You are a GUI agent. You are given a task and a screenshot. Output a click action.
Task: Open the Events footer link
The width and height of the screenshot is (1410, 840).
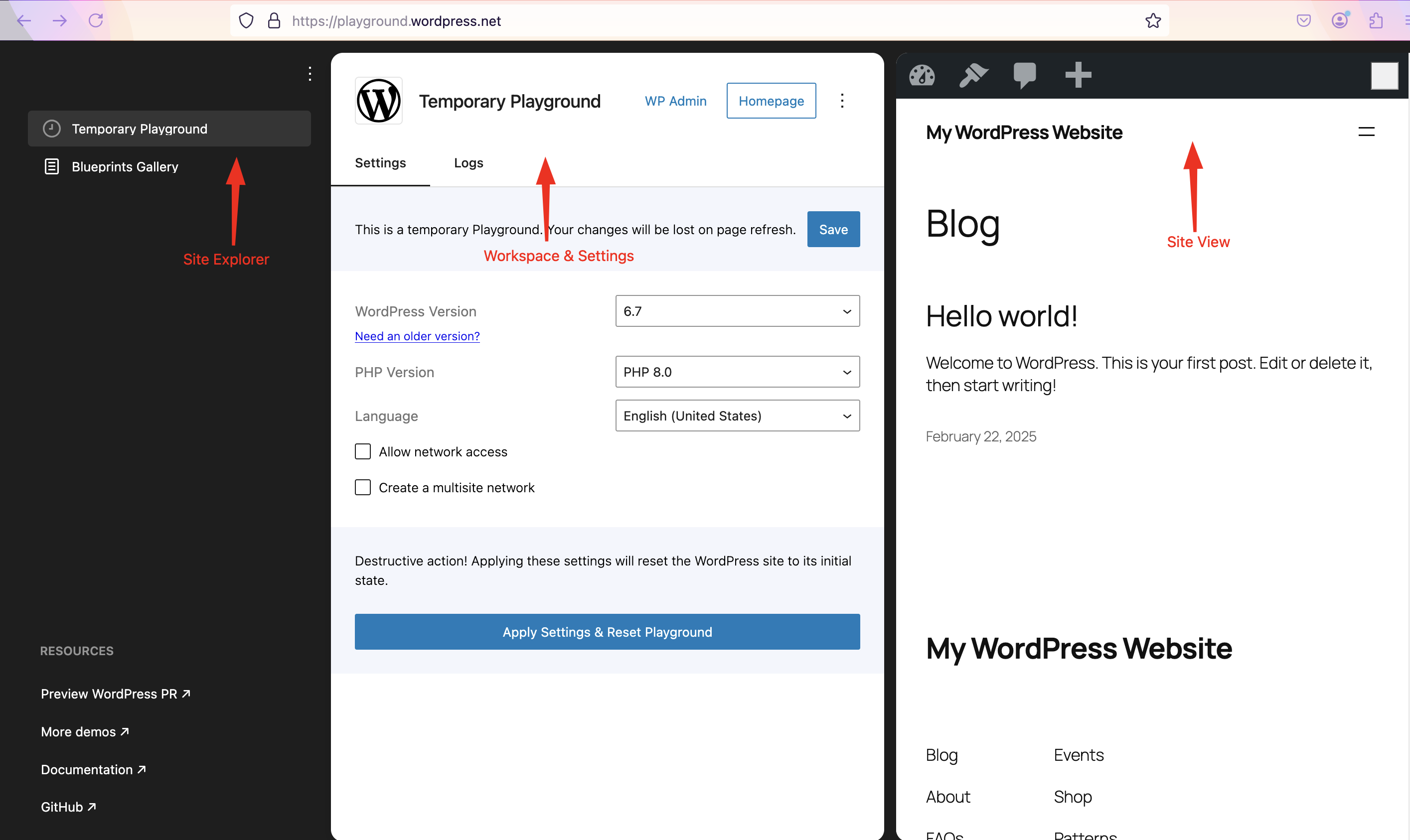coord(1079,755)
